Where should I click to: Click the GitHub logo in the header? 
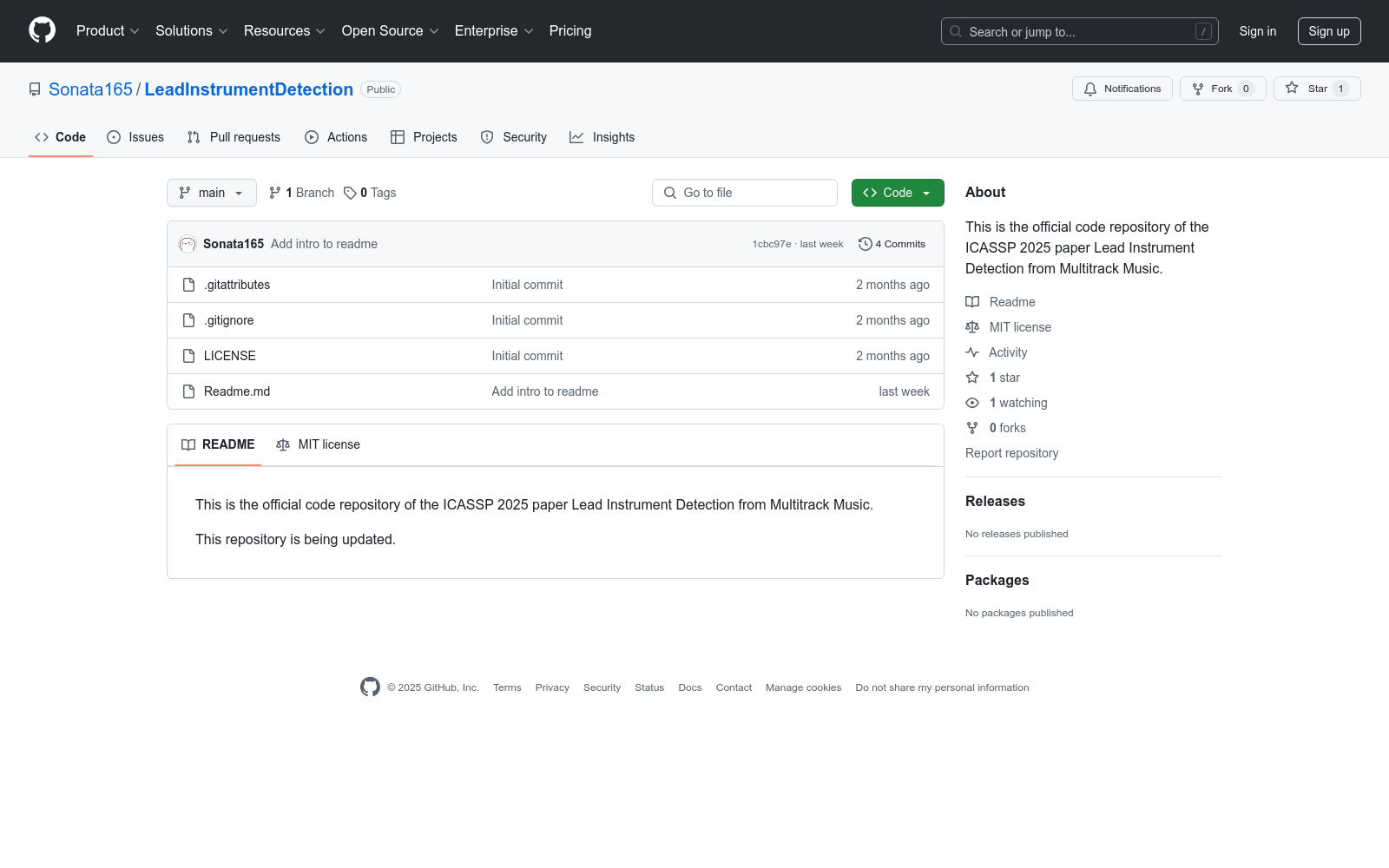tap(42, 30)
